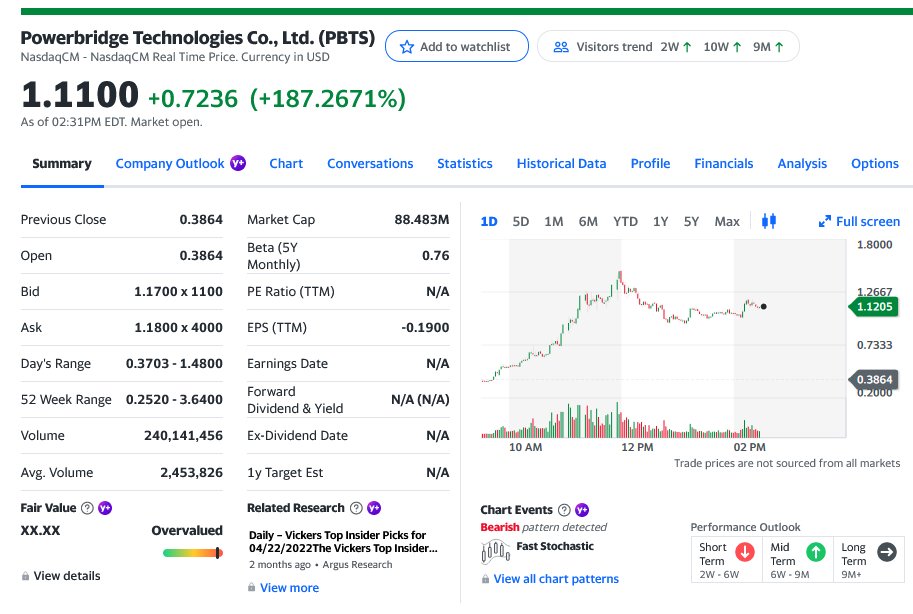The width and height of the screenshot is (913, 614).
Task: Click the star icon in Add to watchlist
Action: coord(406,47)
